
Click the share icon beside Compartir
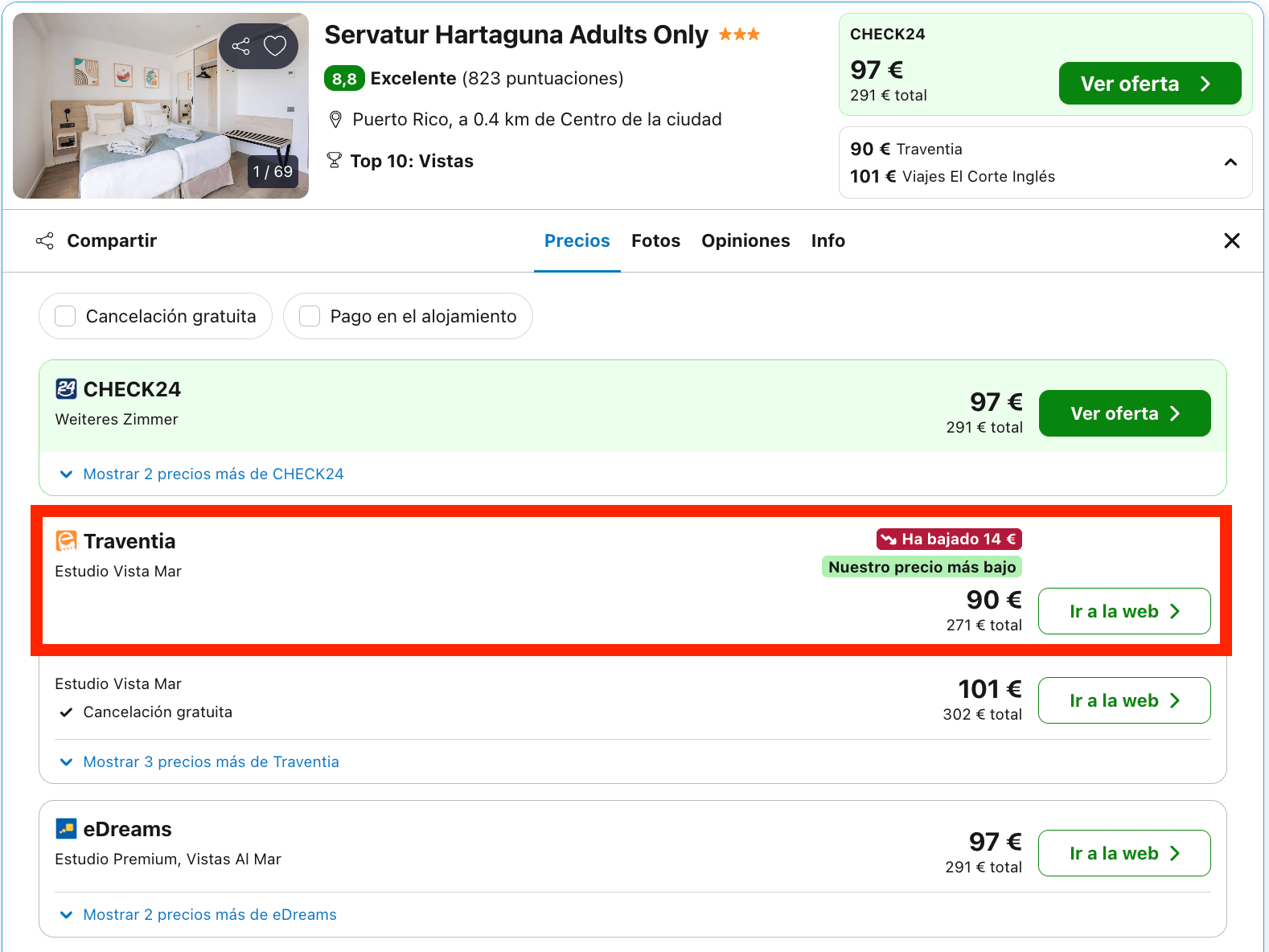(x=45, y=240)
